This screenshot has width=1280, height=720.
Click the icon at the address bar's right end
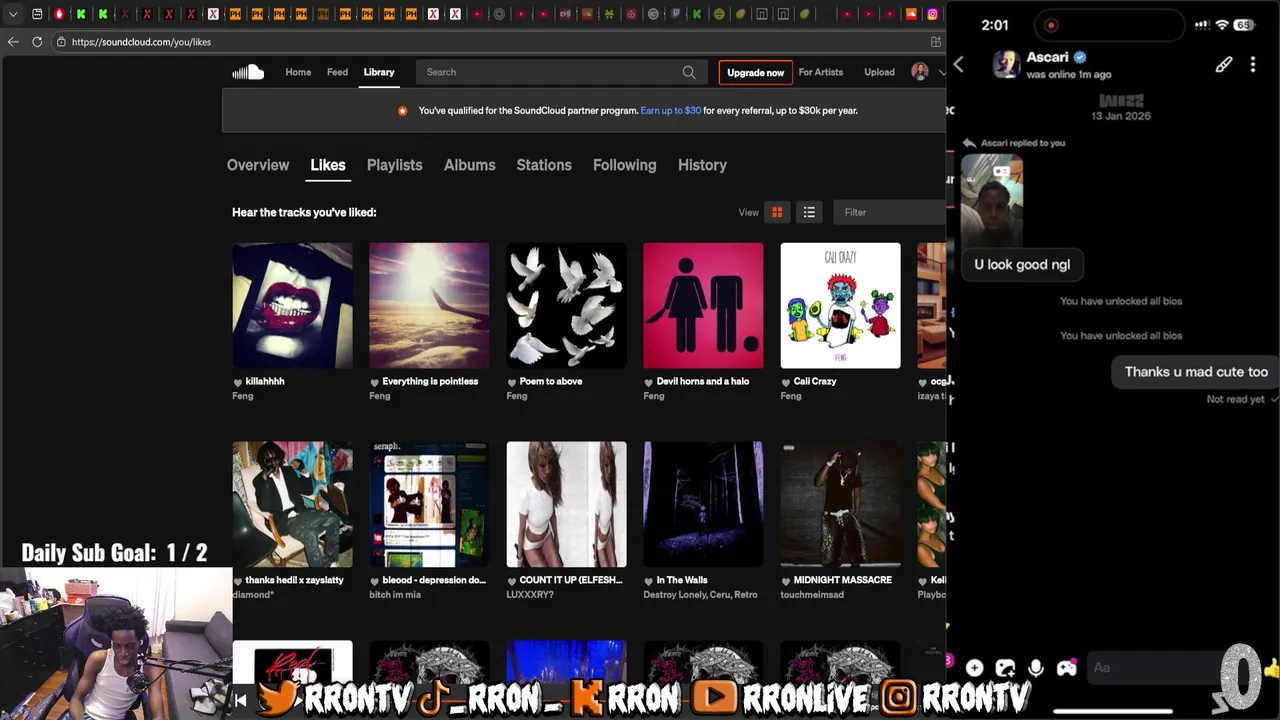click(x=936, y=42)
